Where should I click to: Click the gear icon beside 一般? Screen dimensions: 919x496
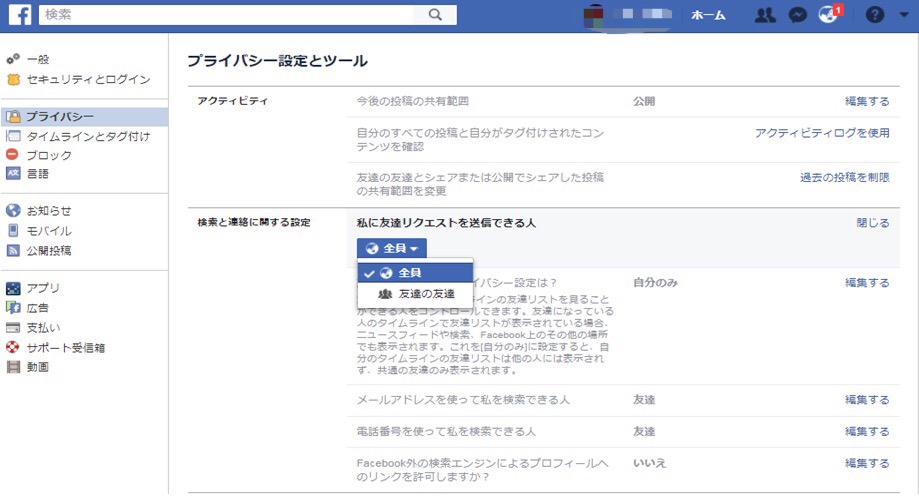tap(13, 59)
